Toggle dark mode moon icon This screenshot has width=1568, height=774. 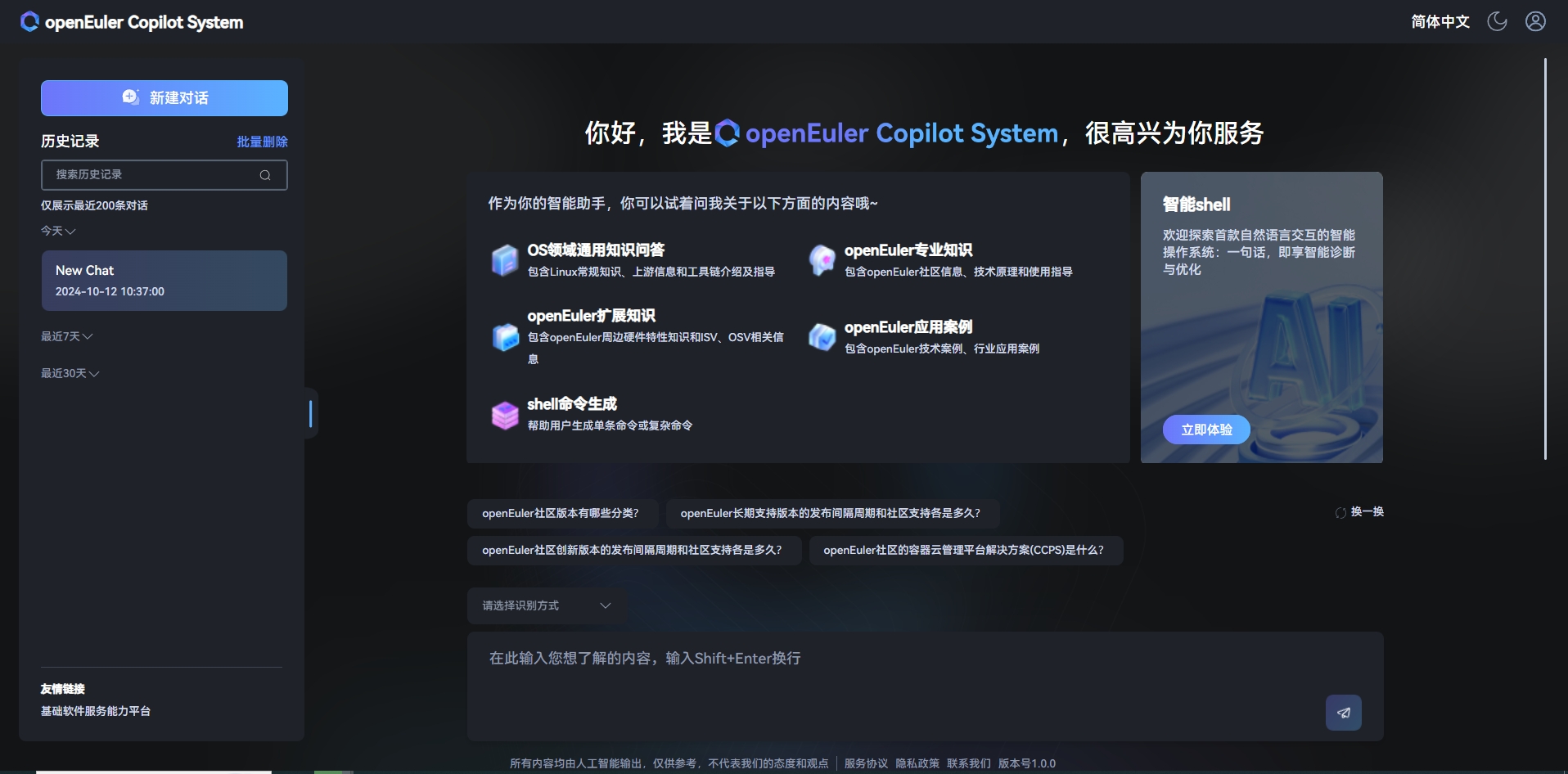tap(1497, 21)
